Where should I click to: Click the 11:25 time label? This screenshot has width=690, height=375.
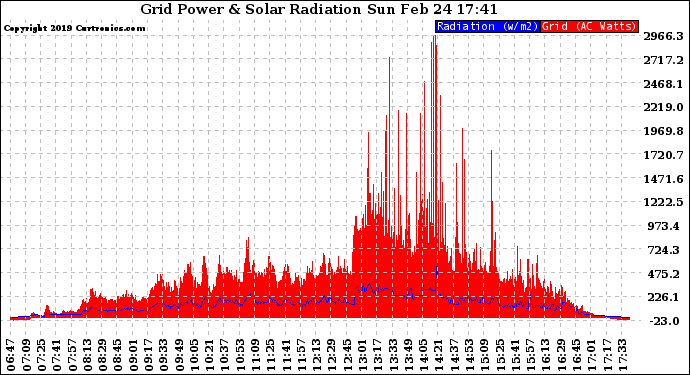pos(271,355)
